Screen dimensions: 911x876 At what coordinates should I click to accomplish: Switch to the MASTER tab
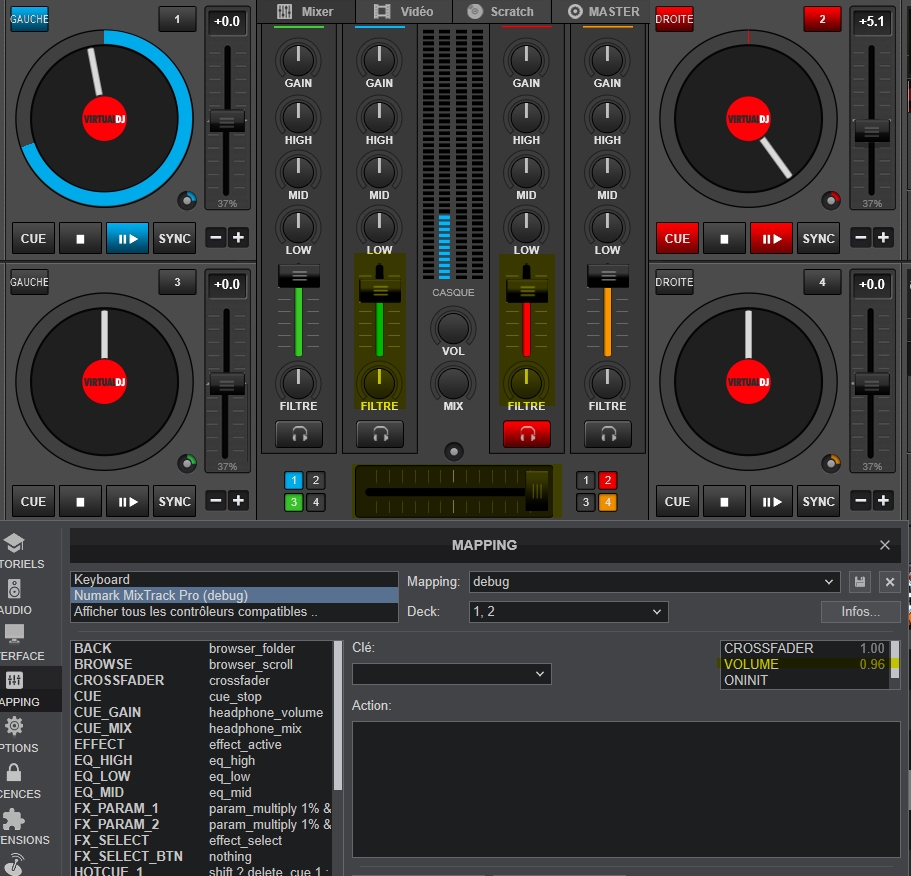pyautogui.click(x=603, y=12)
